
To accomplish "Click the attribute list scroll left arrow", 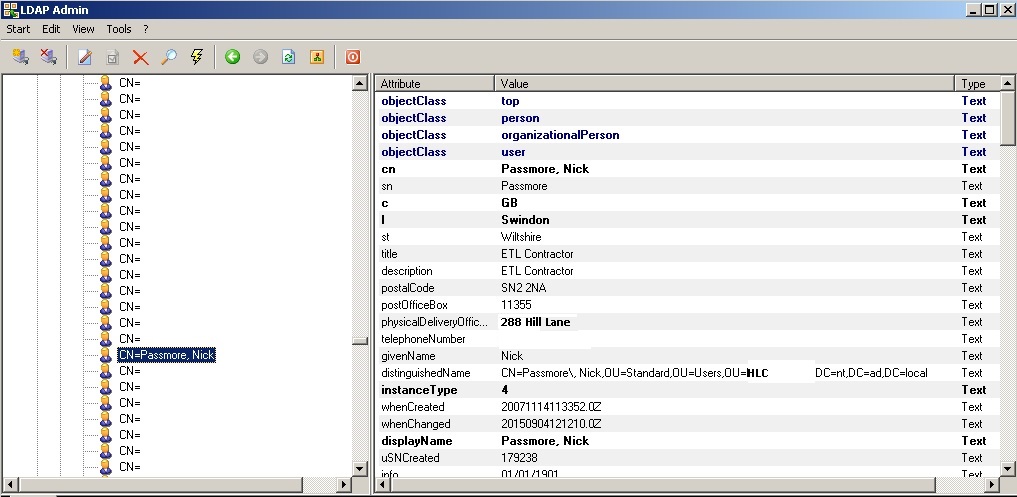I will (383, 484).
